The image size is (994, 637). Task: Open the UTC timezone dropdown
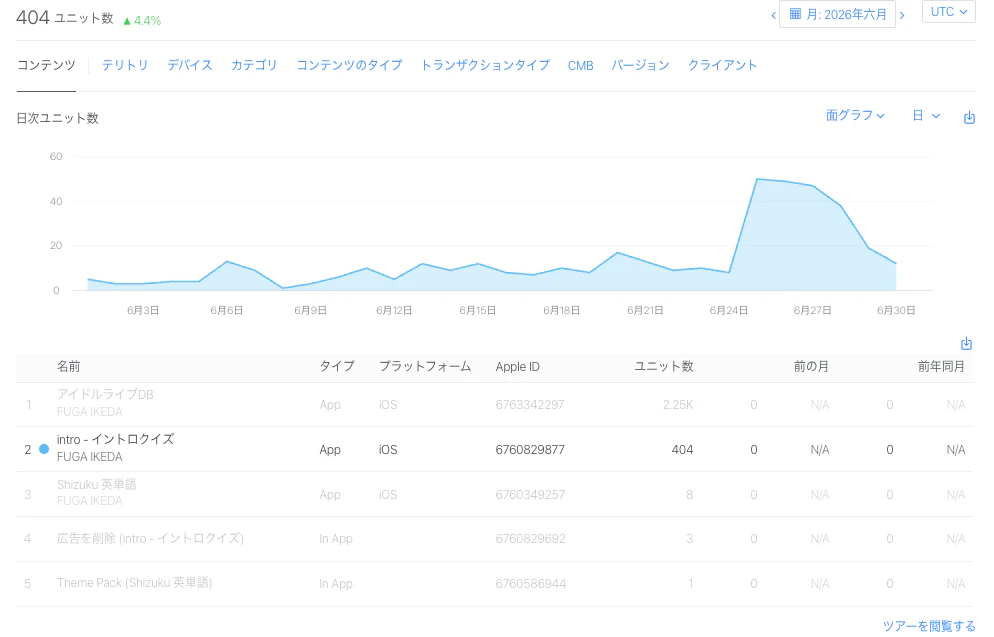click(948, 12)
